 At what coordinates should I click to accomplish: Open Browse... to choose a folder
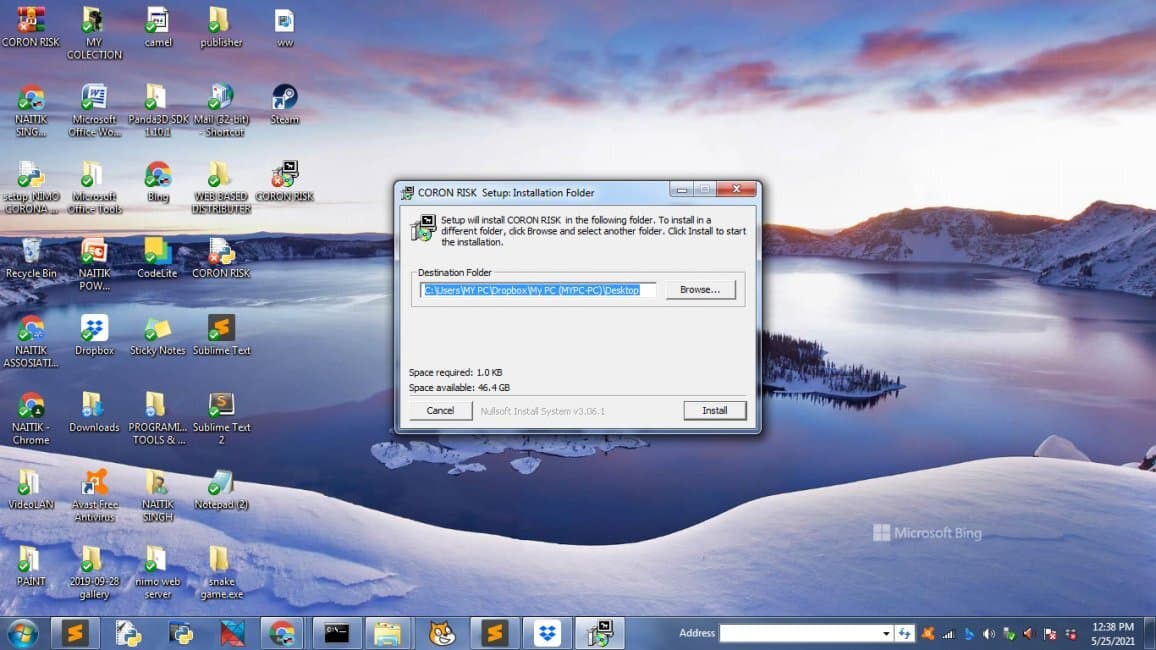(700, 290)
